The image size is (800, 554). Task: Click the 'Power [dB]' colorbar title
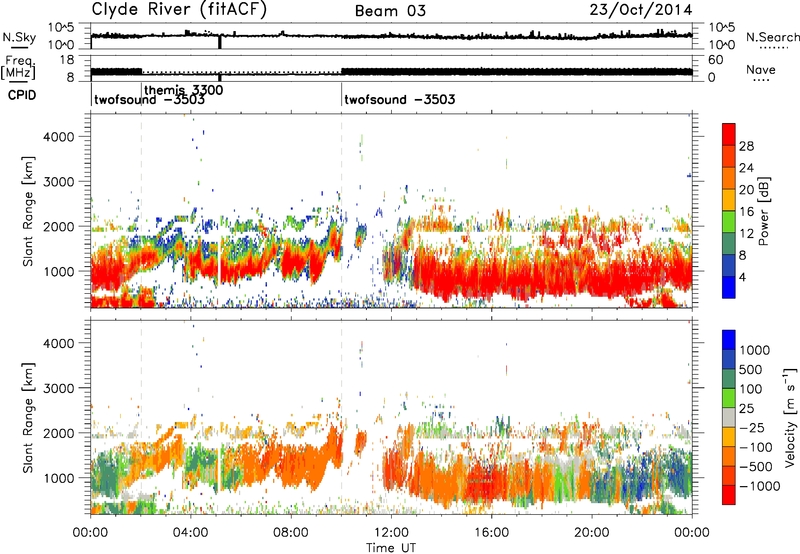pyautogui.click(x=763, y=211)
